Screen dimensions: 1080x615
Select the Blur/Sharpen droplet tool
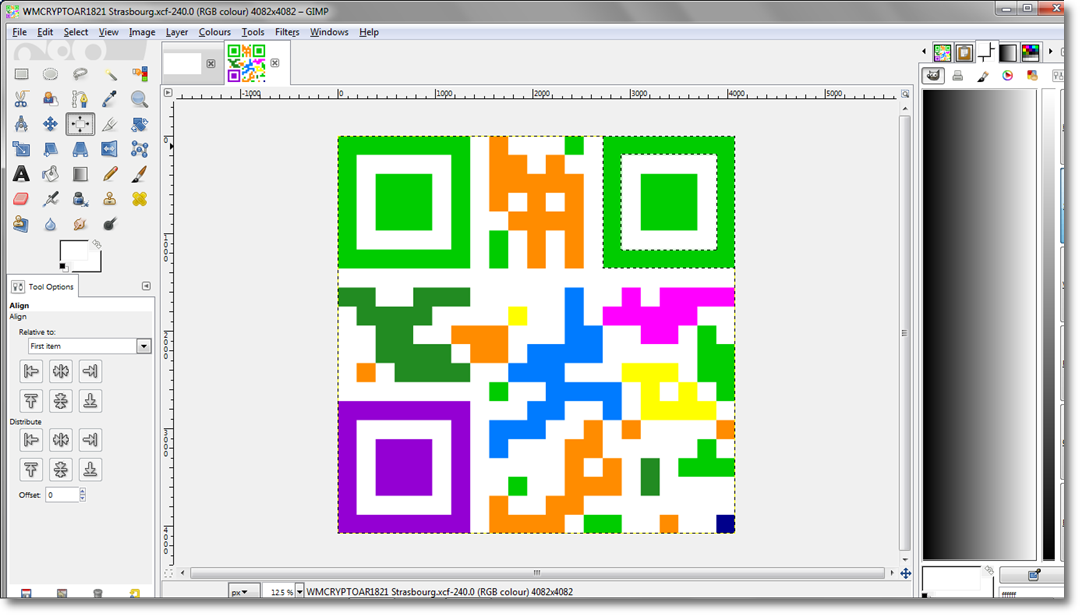50,224
